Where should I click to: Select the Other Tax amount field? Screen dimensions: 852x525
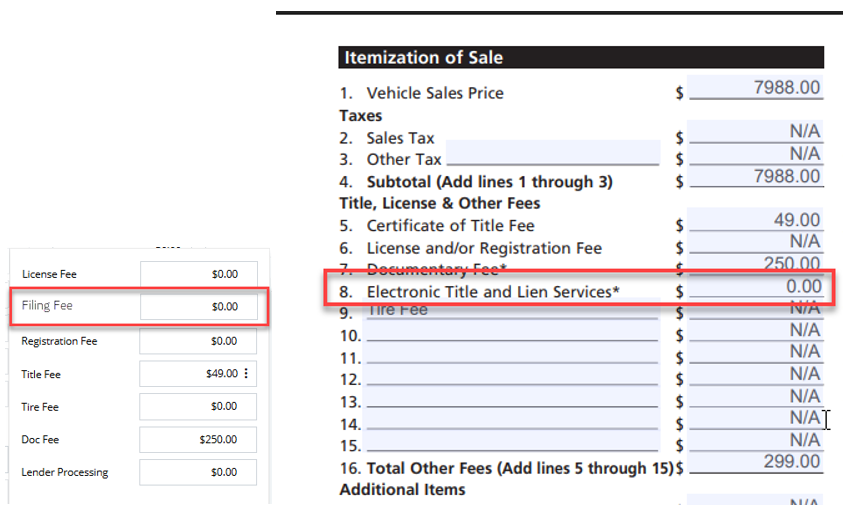[755, 154]
